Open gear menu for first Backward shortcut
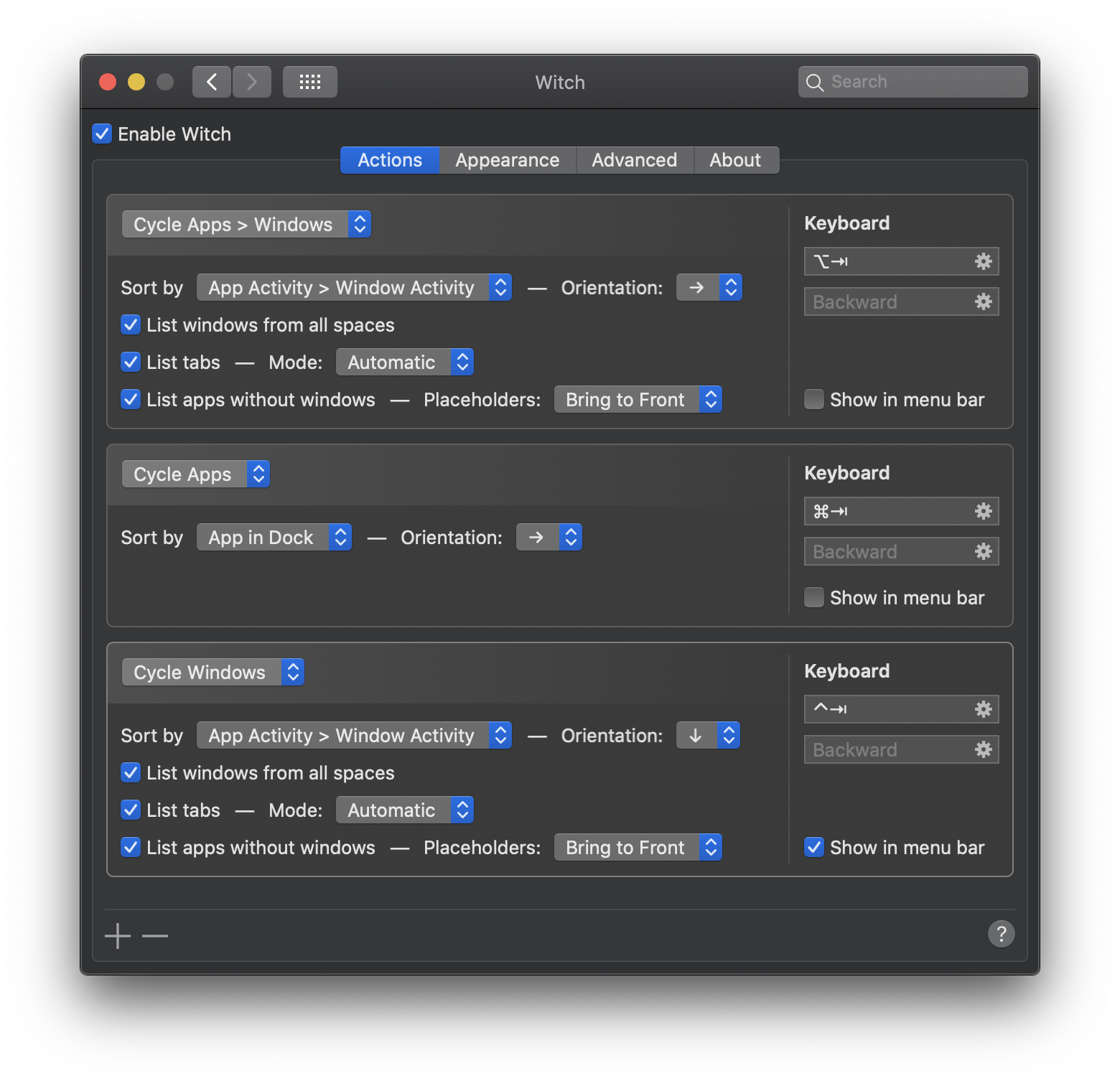1120x1081 pixels. (x=984, y=301)
